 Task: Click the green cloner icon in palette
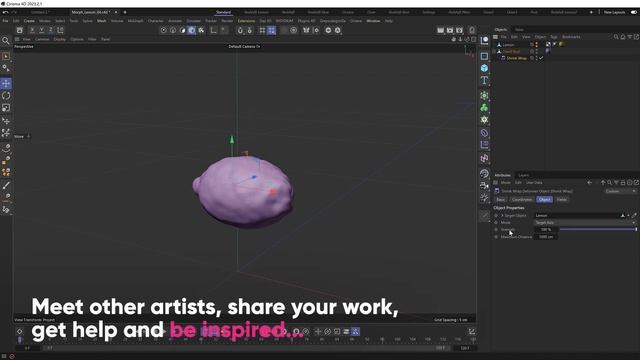pos(484,108)
